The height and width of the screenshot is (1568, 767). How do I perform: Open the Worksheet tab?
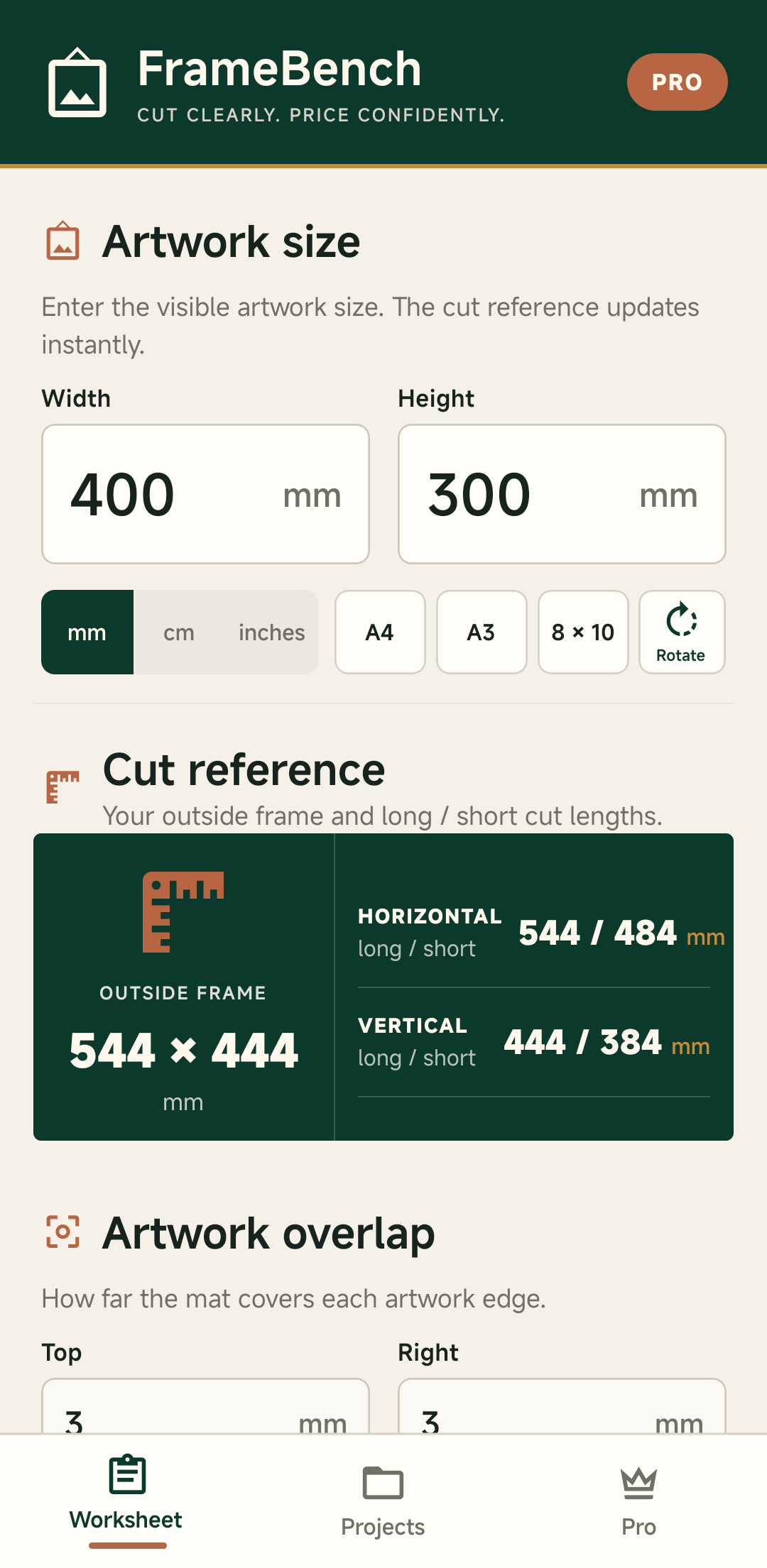click(x=126, y=1499)
